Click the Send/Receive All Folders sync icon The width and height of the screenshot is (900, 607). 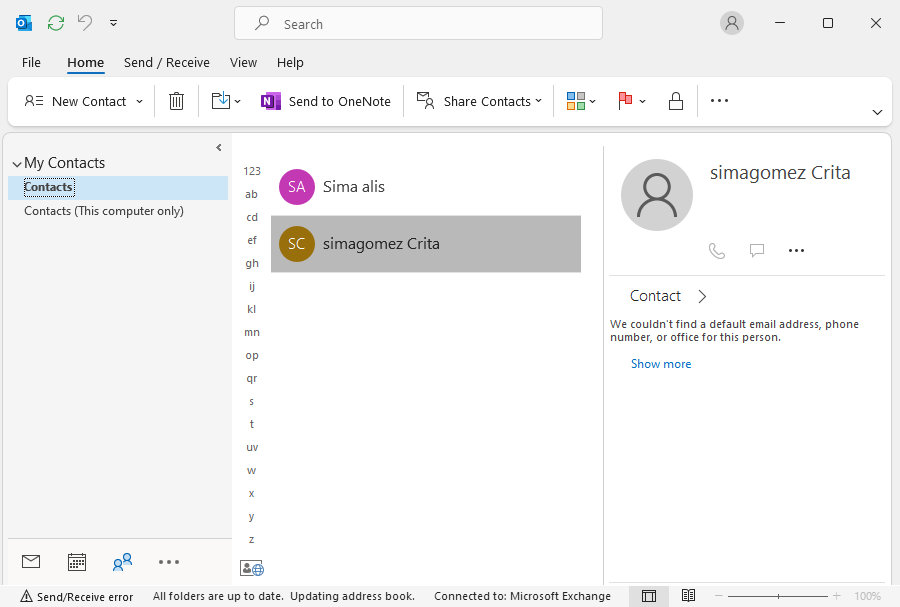coord(56,23)
